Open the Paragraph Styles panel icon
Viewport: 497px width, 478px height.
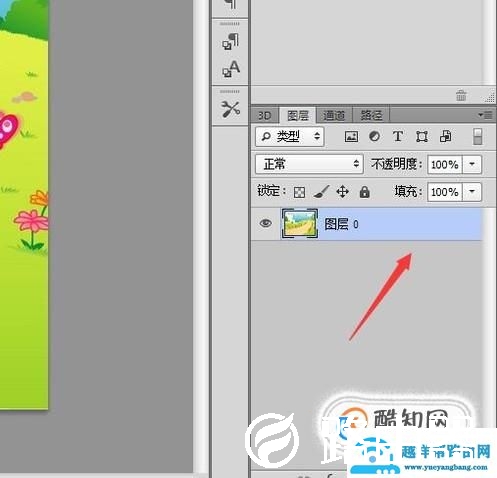tap(230, 42)
